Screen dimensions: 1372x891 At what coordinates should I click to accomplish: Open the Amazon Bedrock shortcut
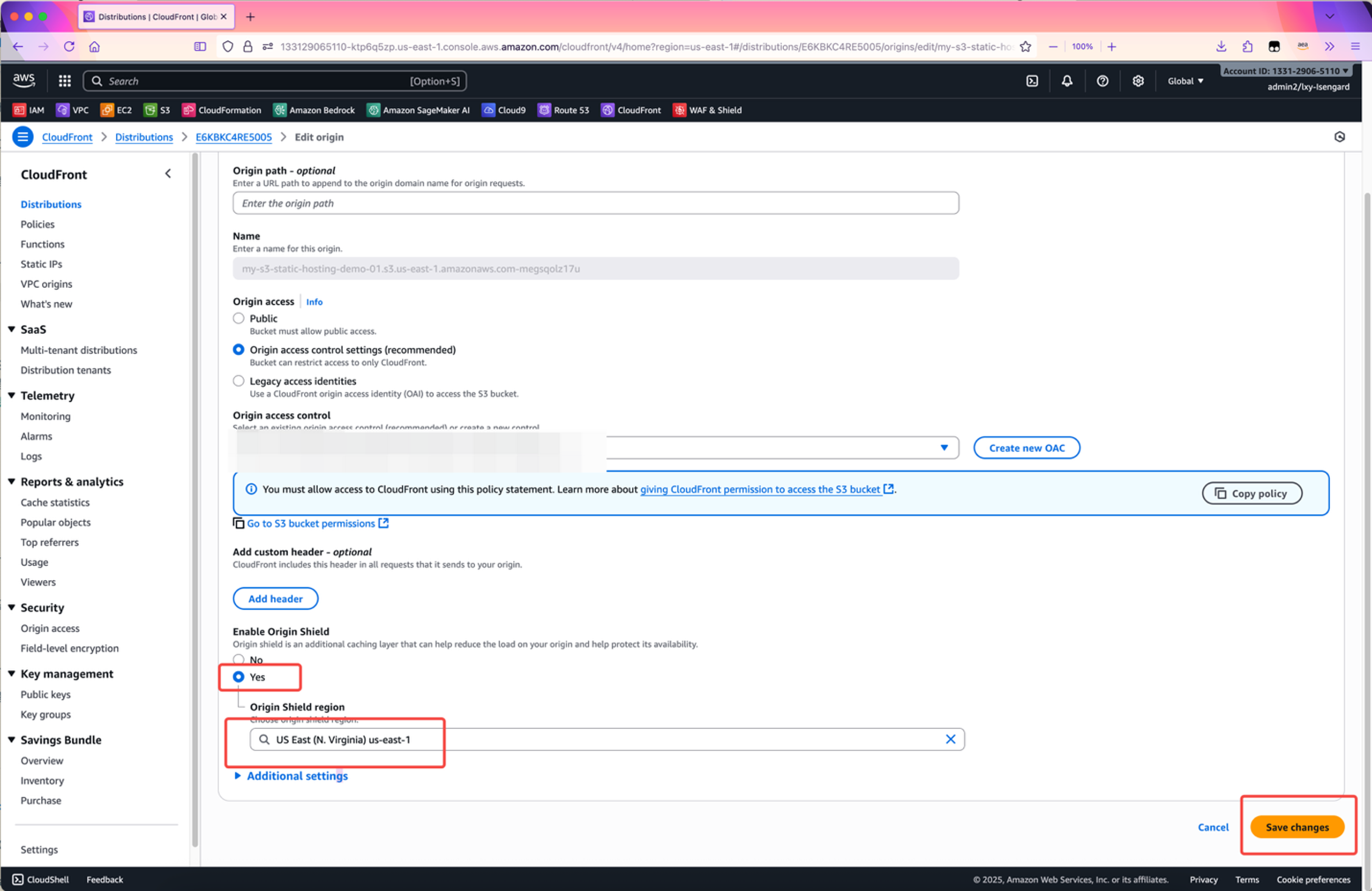pos(314,110)
